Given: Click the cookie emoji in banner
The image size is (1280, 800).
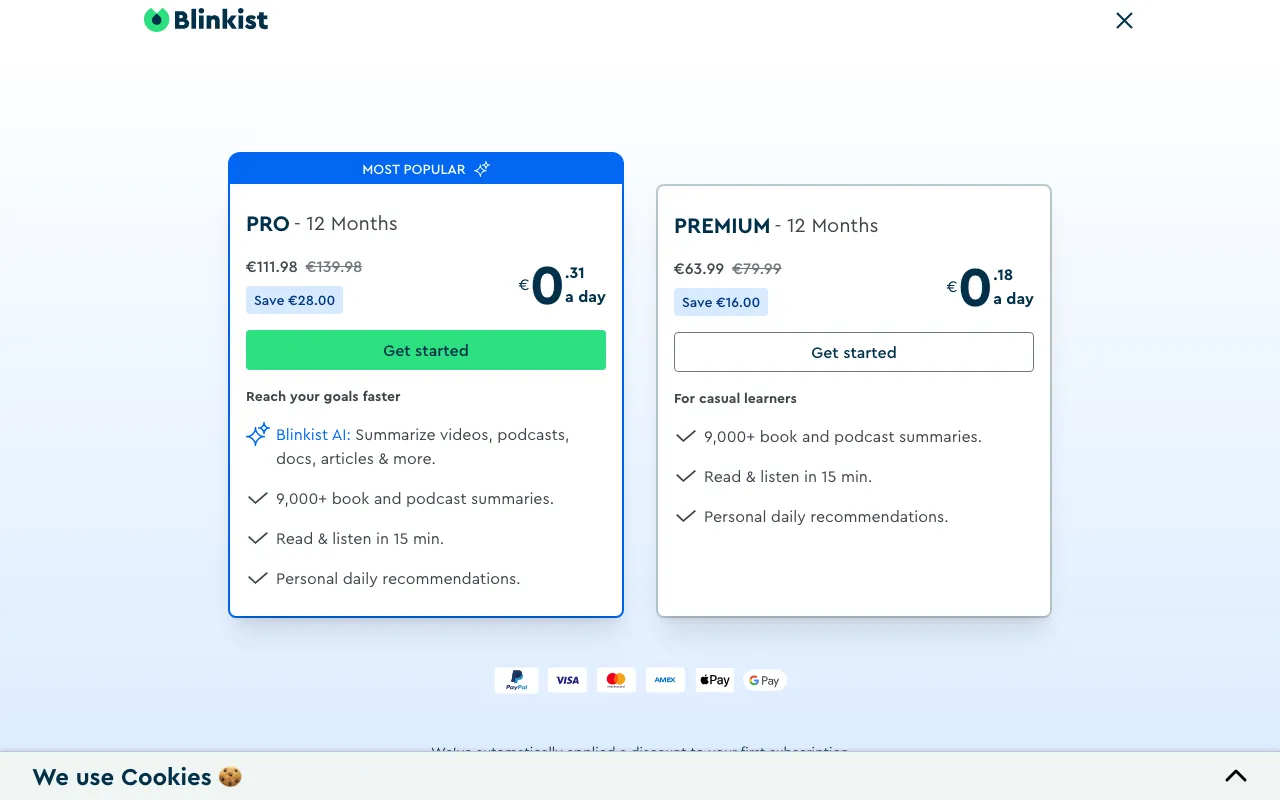Looking at the screenshot, I should click(230, 776).
